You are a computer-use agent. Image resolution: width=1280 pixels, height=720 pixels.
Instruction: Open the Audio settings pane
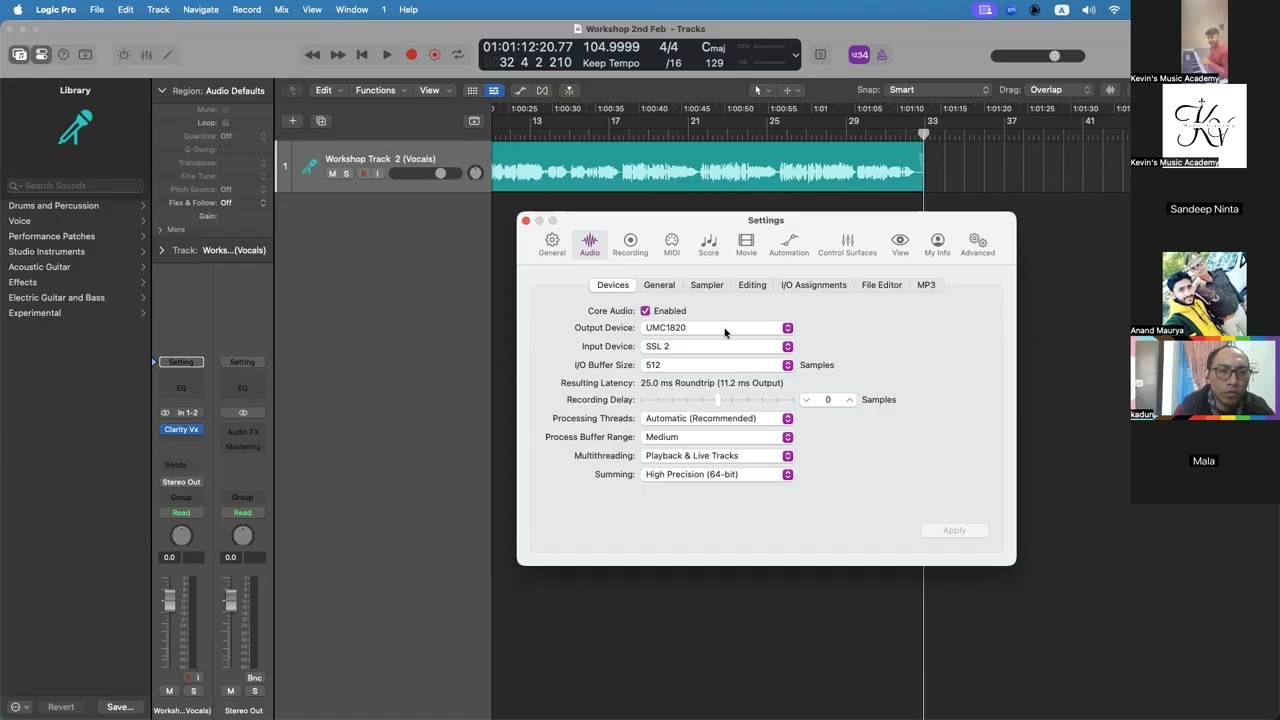point(590,244)
